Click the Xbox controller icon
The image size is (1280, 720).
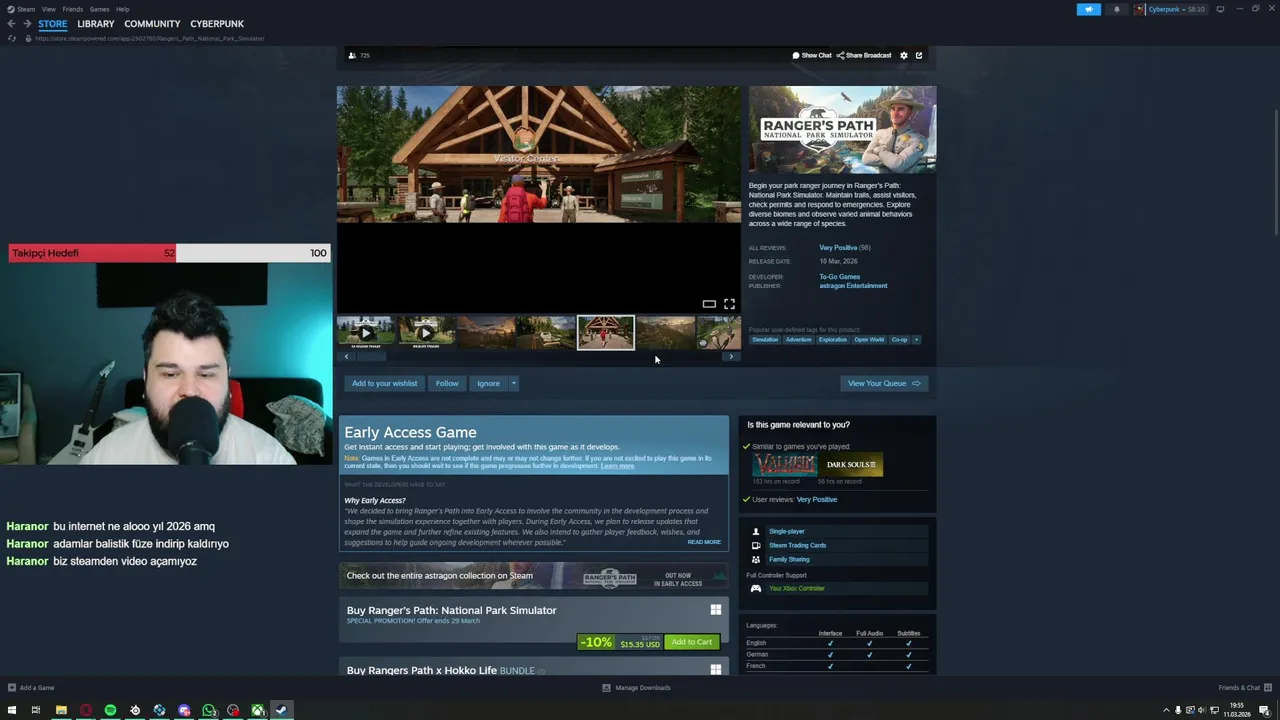[756, 589]
